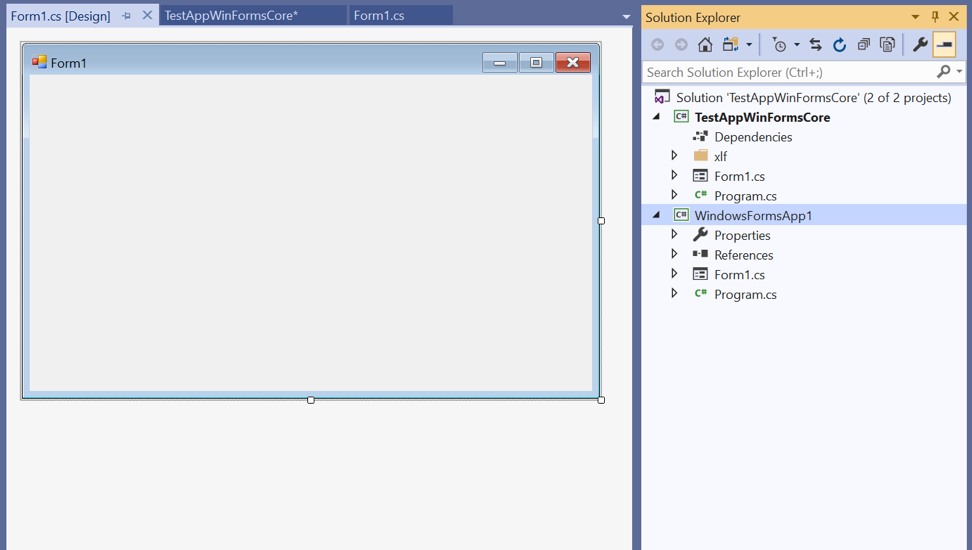This screenshot has width=972, height=550.
Task: Select the Properties node with wrench icon
Action: pos(742,236)
